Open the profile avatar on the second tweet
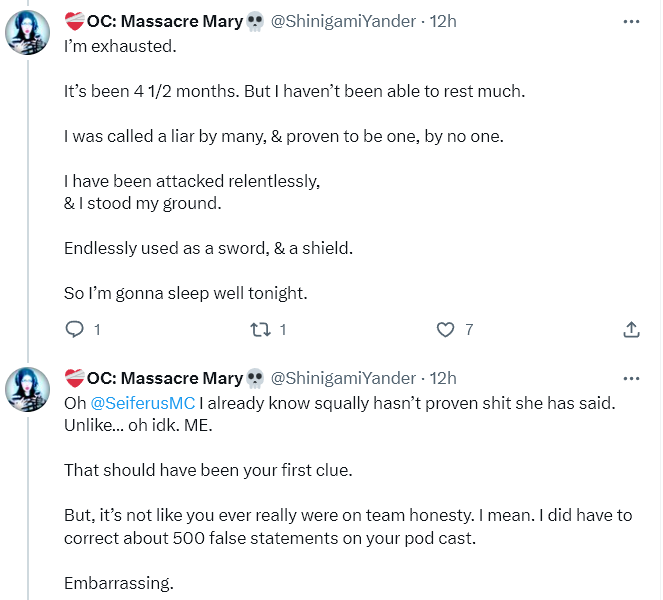This screenshot has width=663, height=600. coord(30,391)
